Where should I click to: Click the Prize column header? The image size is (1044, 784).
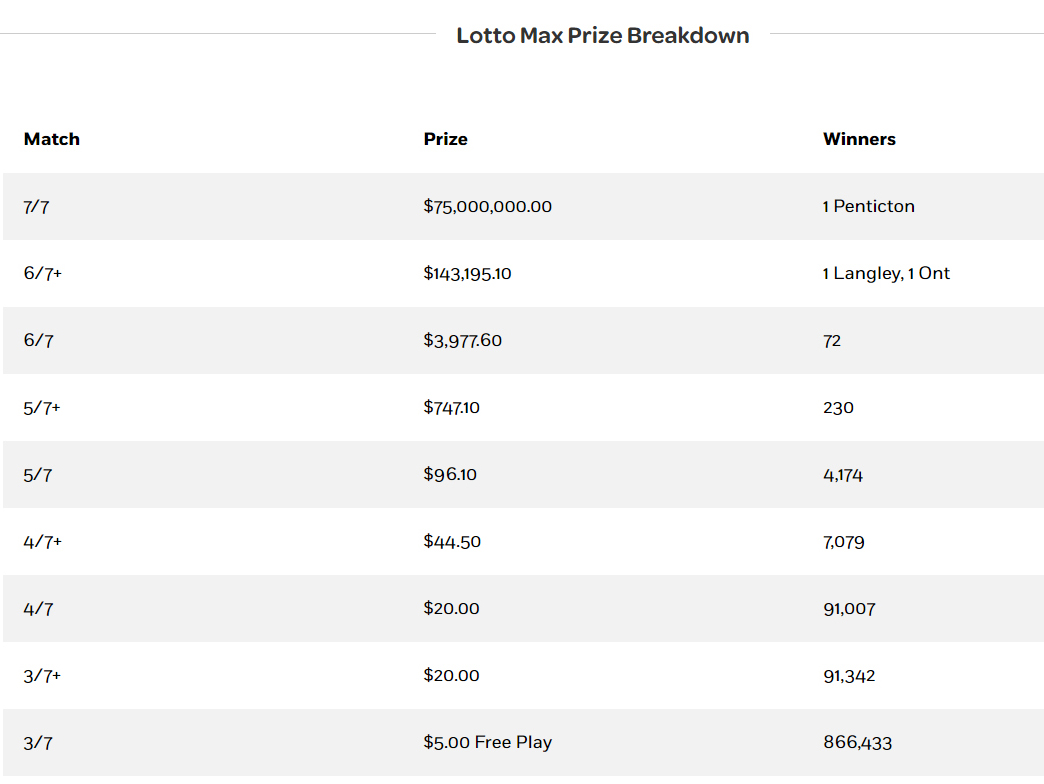point(445,139)
